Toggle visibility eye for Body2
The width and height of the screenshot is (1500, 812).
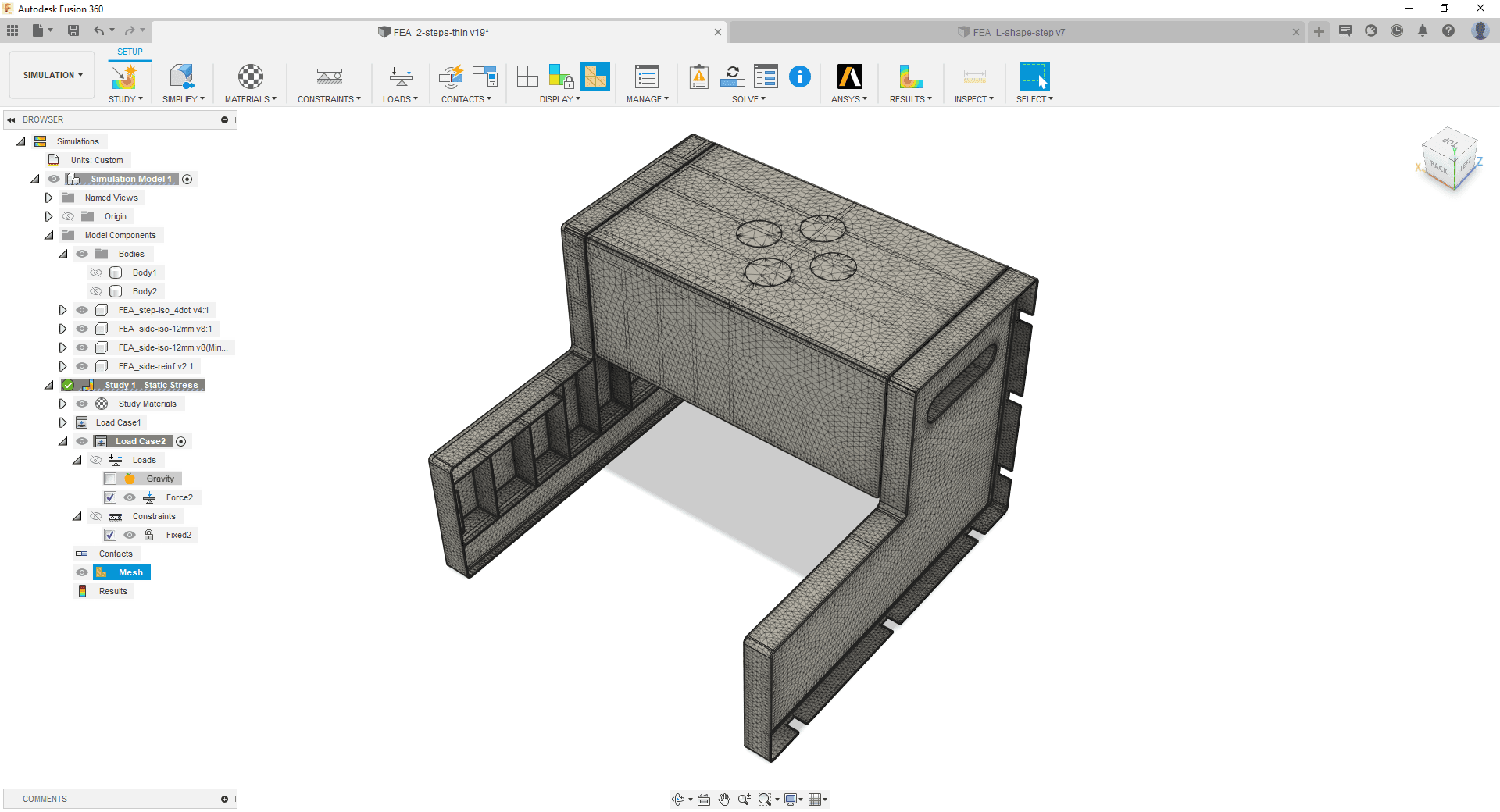96,291
